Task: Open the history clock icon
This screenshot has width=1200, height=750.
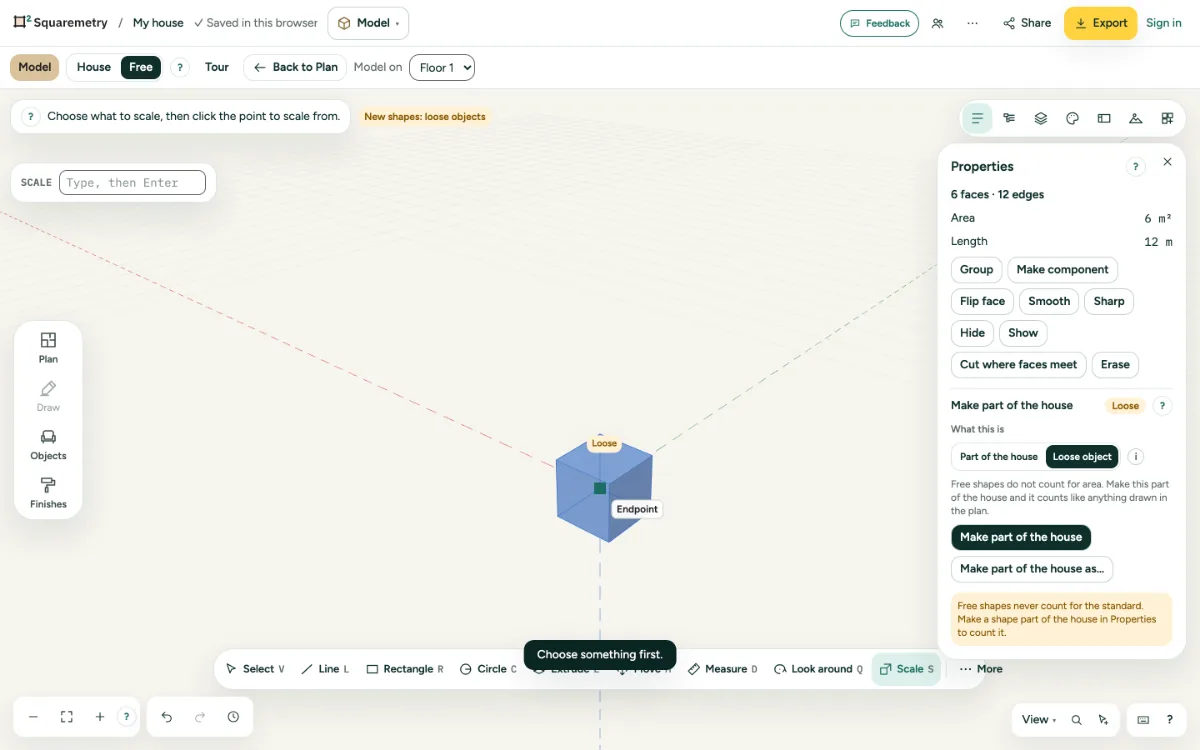Action: click(233, 717)
